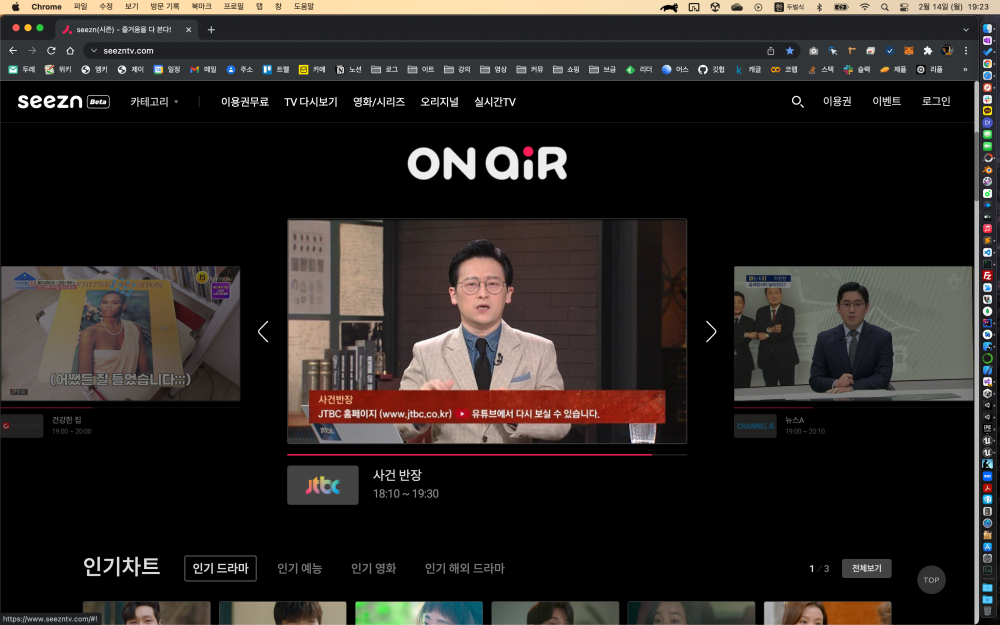Screen dimensions: 1000x625
Task: Click the jtbc channel logo
Action: click(x=323, y=485)
